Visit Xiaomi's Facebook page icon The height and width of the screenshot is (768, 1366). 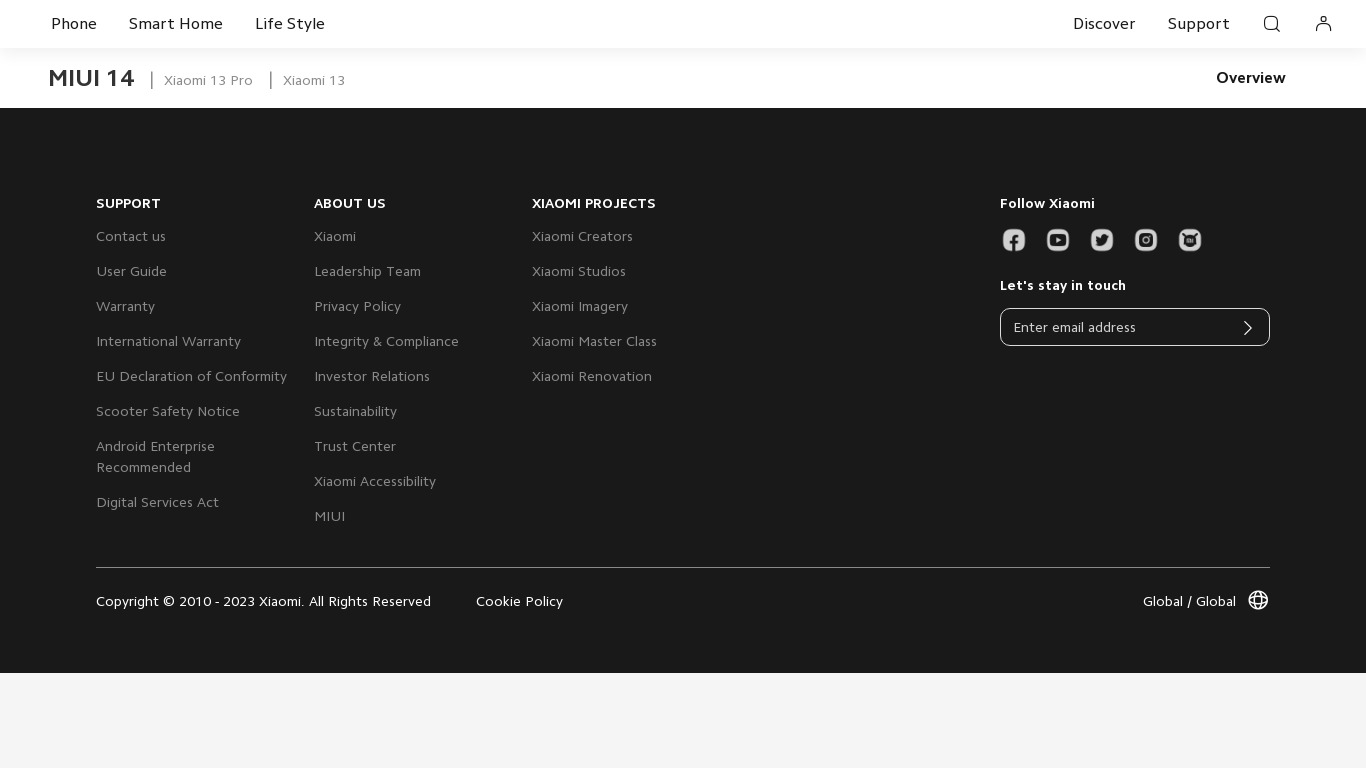coord(1014,240)
